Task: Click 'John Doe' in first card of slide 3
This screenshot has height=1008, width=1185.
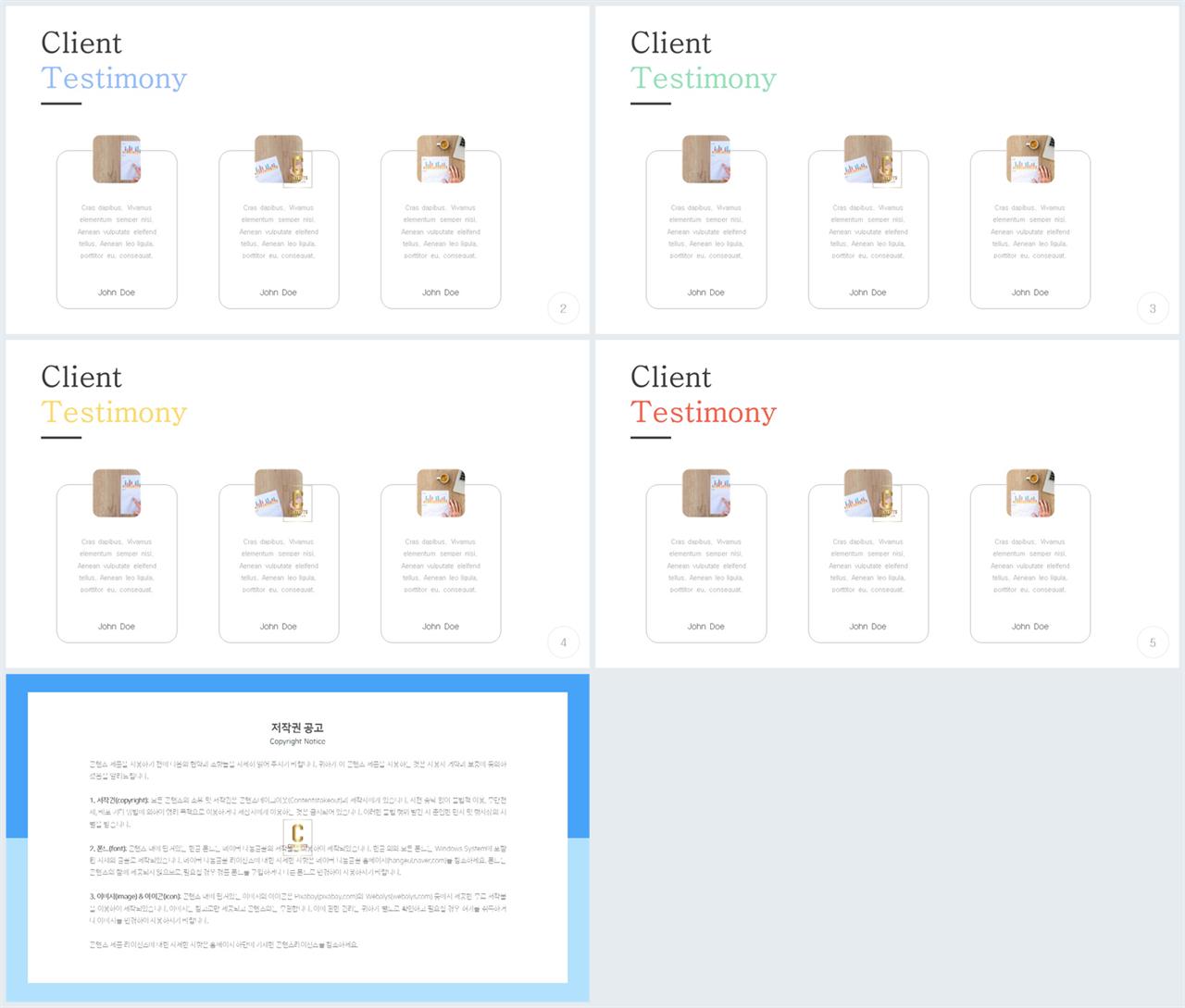Action: click(706, 292)
